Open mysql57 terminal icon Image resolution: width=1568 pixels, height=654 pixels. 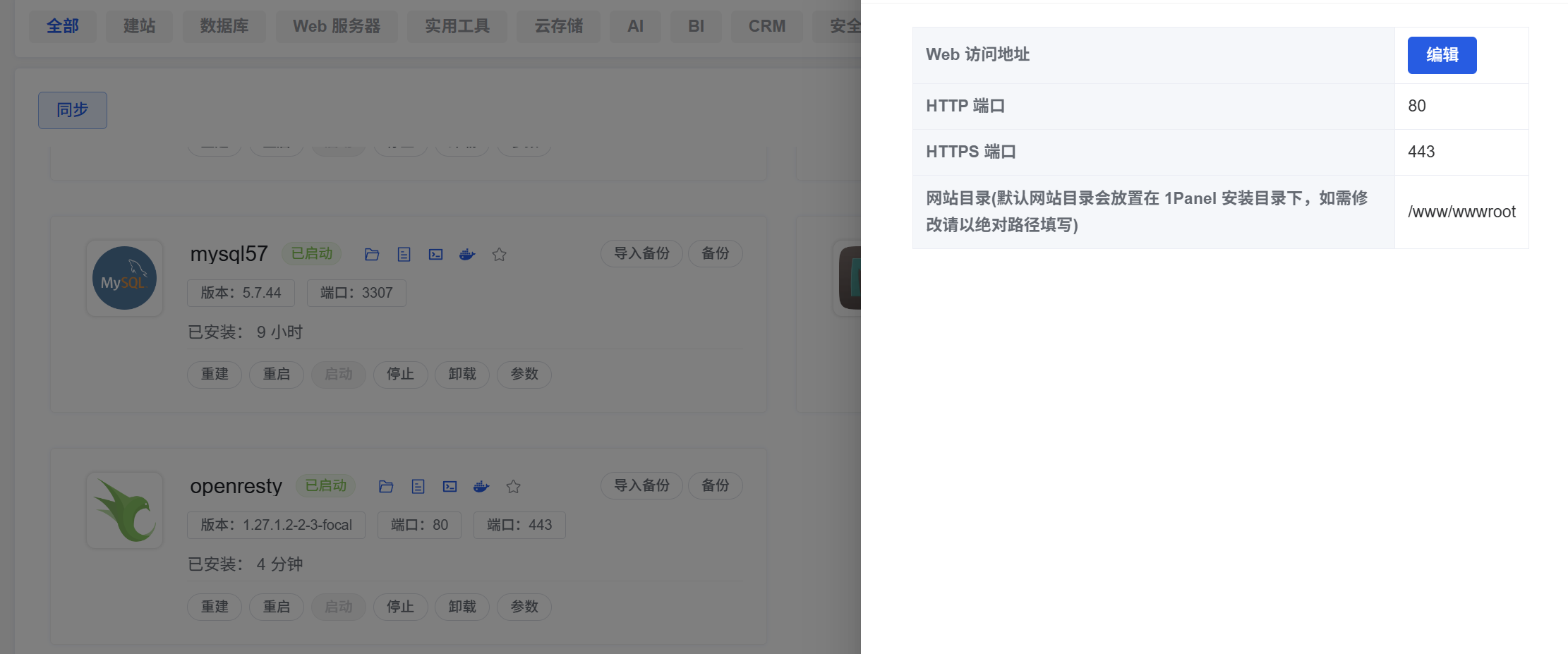[x=436, y=255]
